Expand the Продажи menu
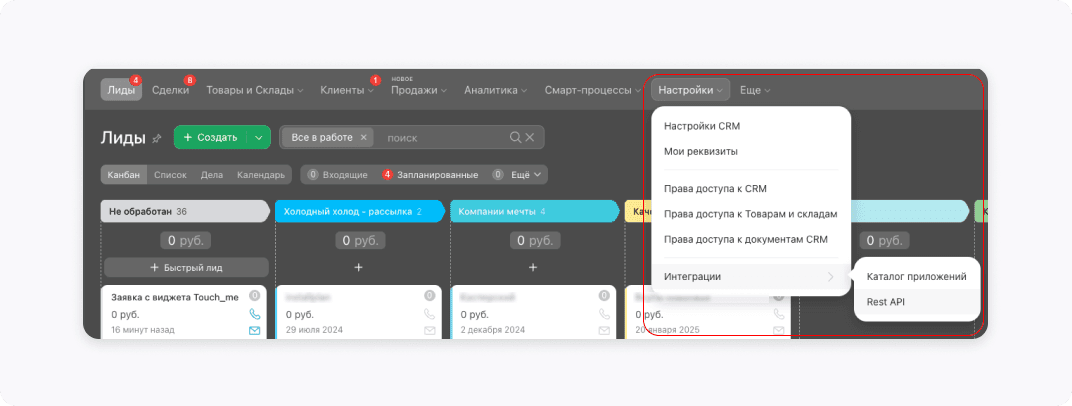This screenshot has height=406, width=1072. 418,90
